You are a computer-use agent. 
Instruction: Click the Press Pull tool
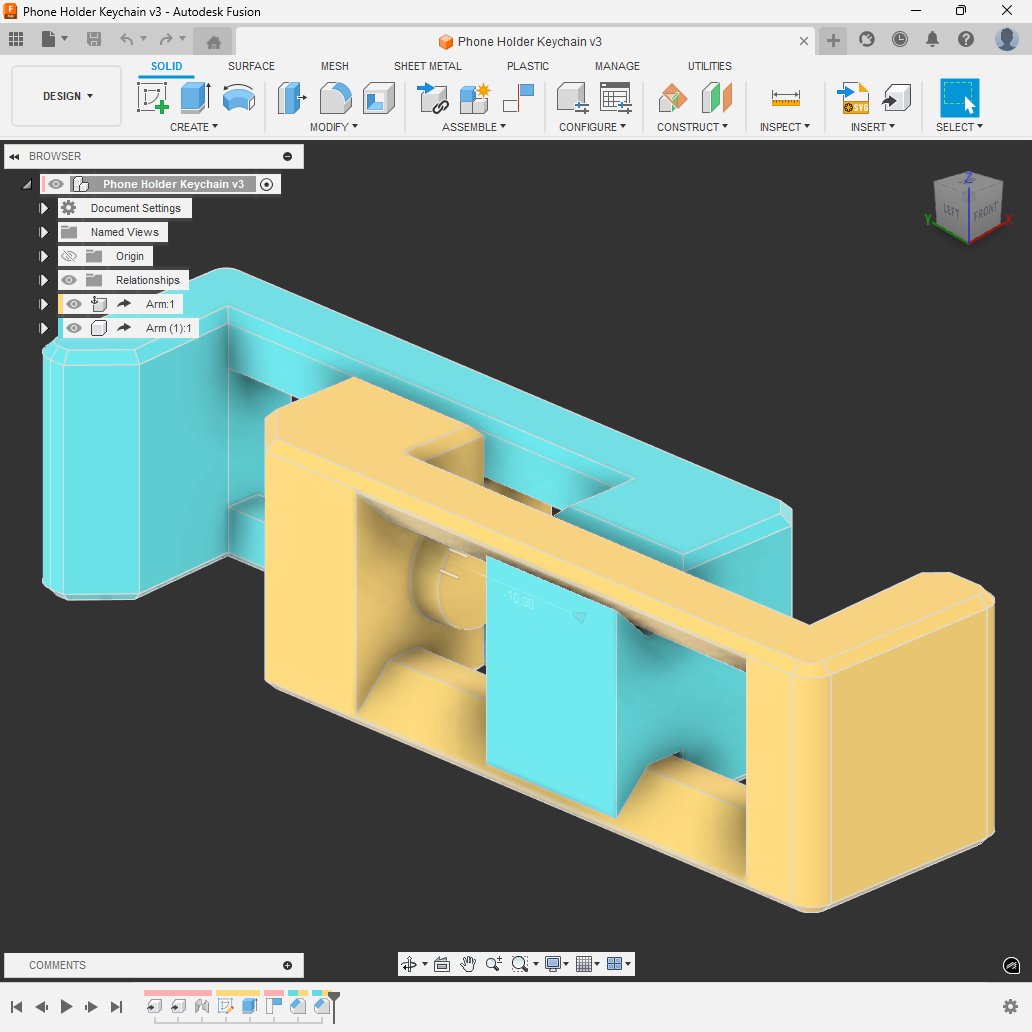tap(292, 98)
